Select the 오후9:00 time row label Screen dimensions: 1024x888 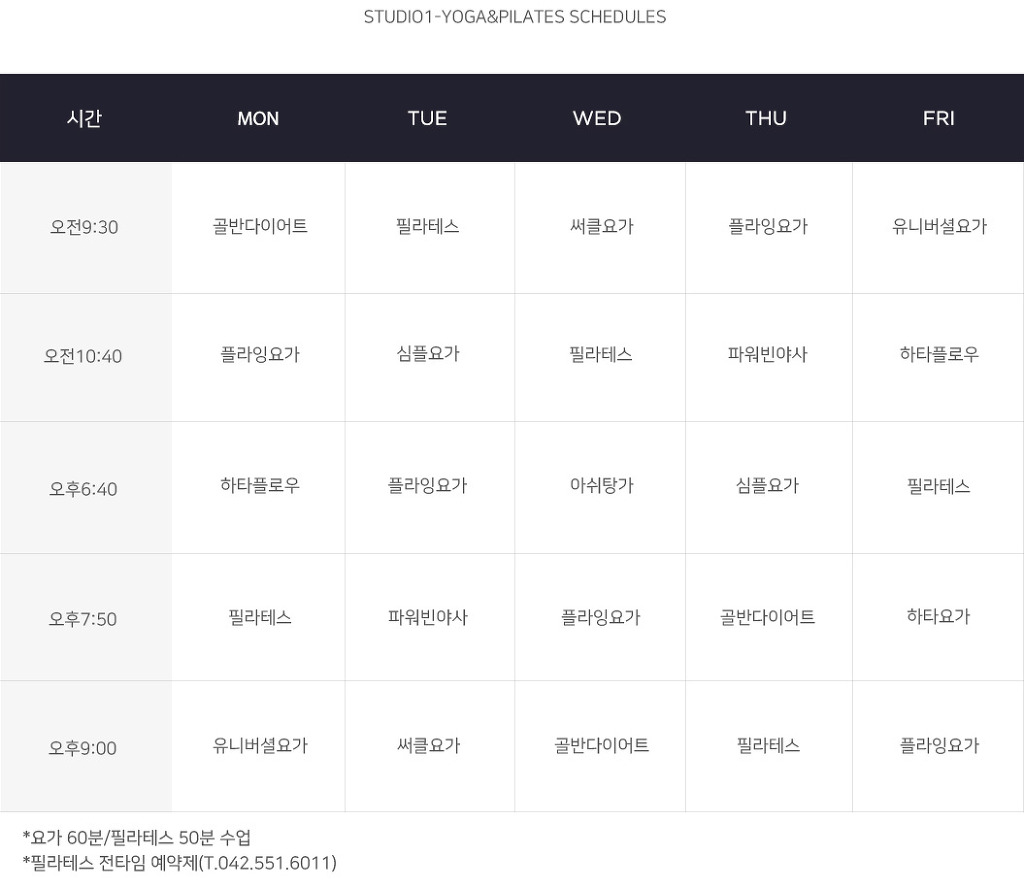83,748
